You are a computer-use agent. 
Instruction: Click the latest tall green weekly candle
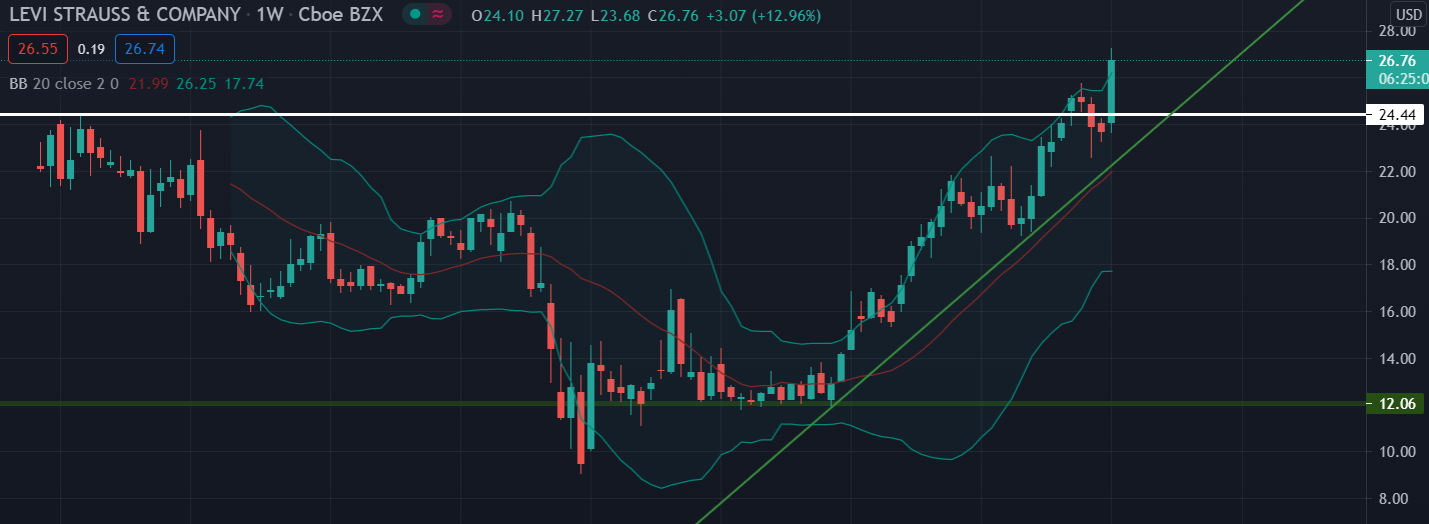[1111, 92]
